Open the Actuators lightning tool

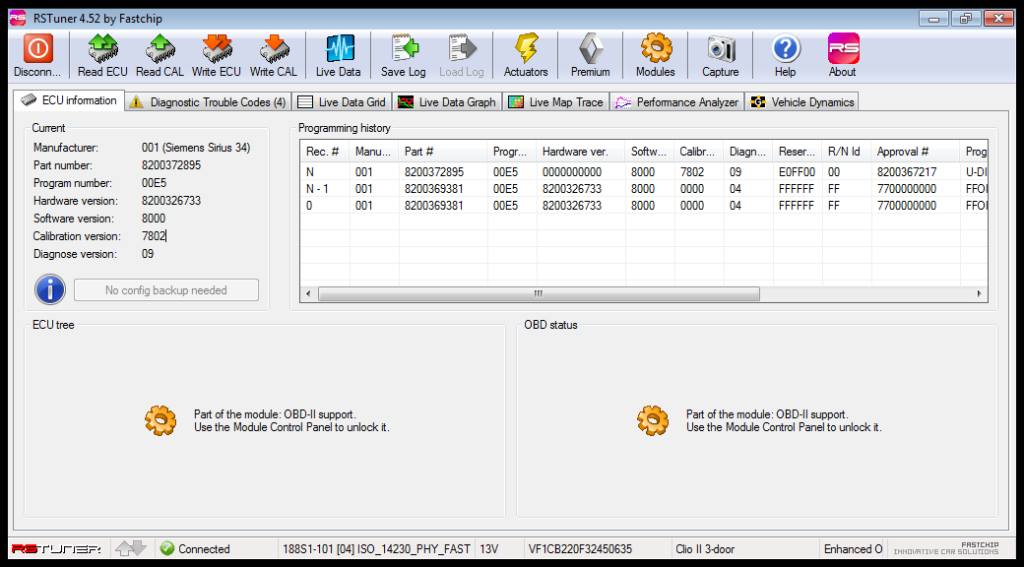(x=526, y=49)
